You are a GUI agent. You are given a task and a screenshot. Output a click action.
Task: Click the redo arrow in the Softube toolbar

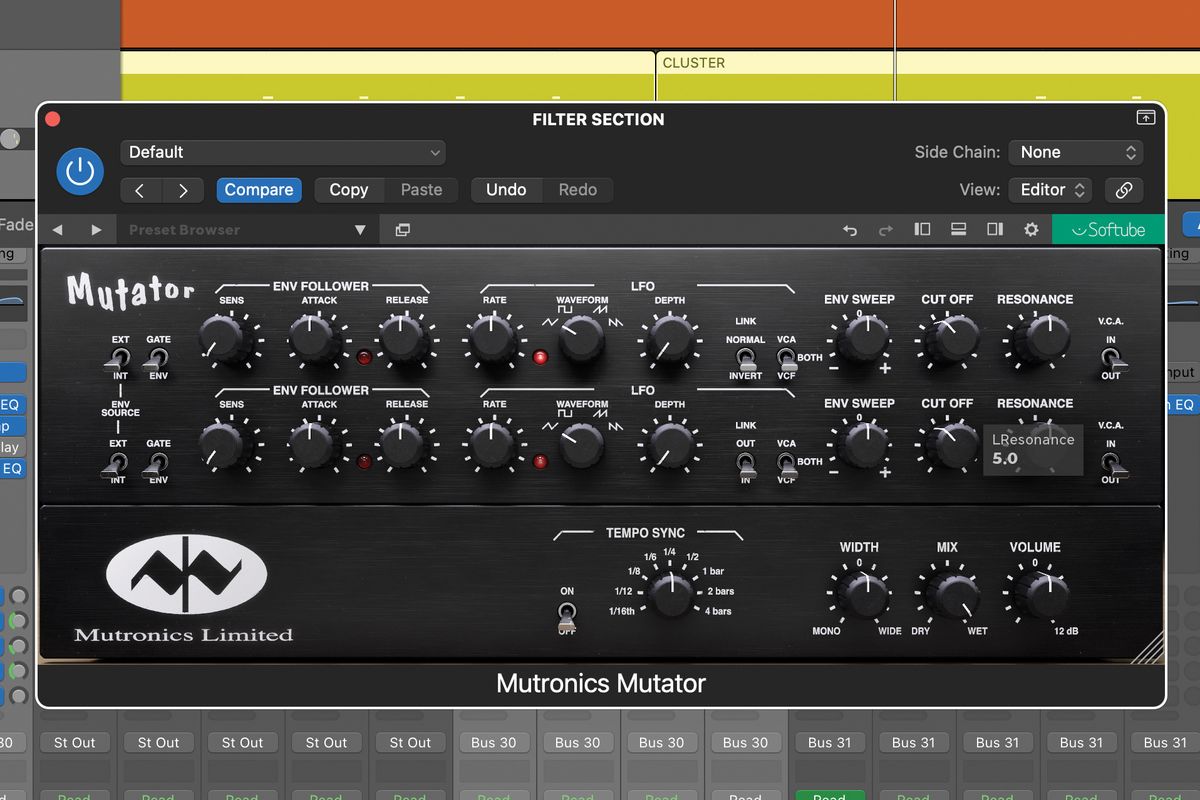pos(886,229)
